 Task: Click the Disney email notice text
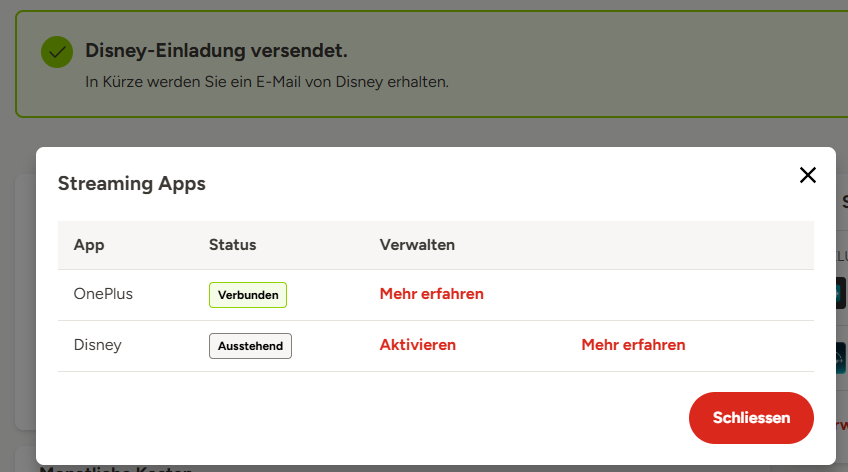point(266,82)
